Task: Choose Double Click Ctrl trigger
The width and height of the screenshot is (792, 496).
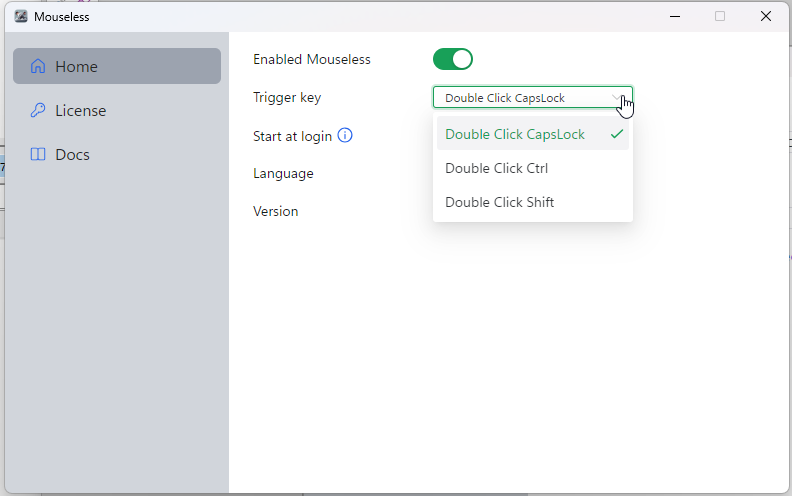Action: [532, 168]
